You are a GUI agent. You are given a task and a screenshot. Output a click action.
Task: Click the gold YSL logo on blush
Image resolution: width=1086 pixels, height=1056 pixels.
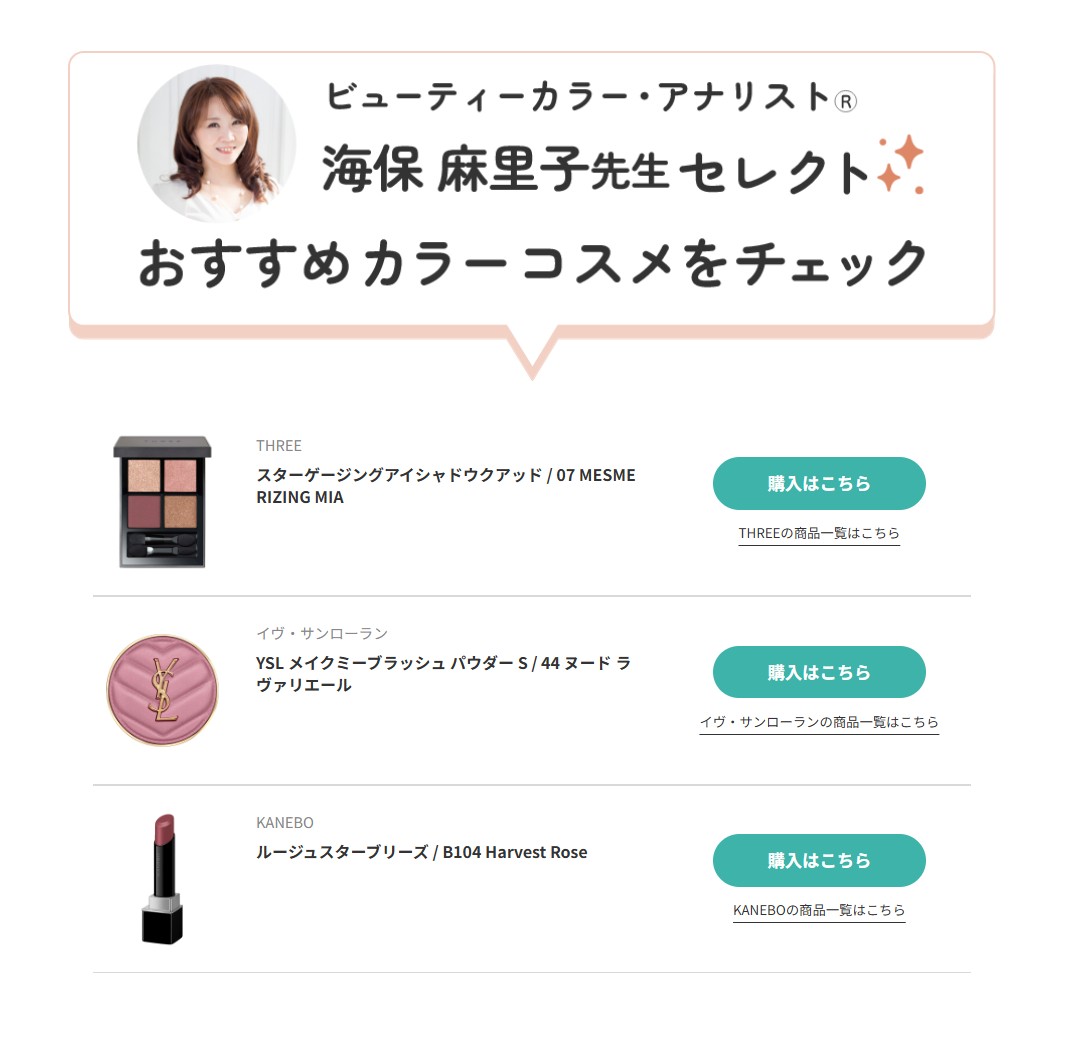pos(163,690)
